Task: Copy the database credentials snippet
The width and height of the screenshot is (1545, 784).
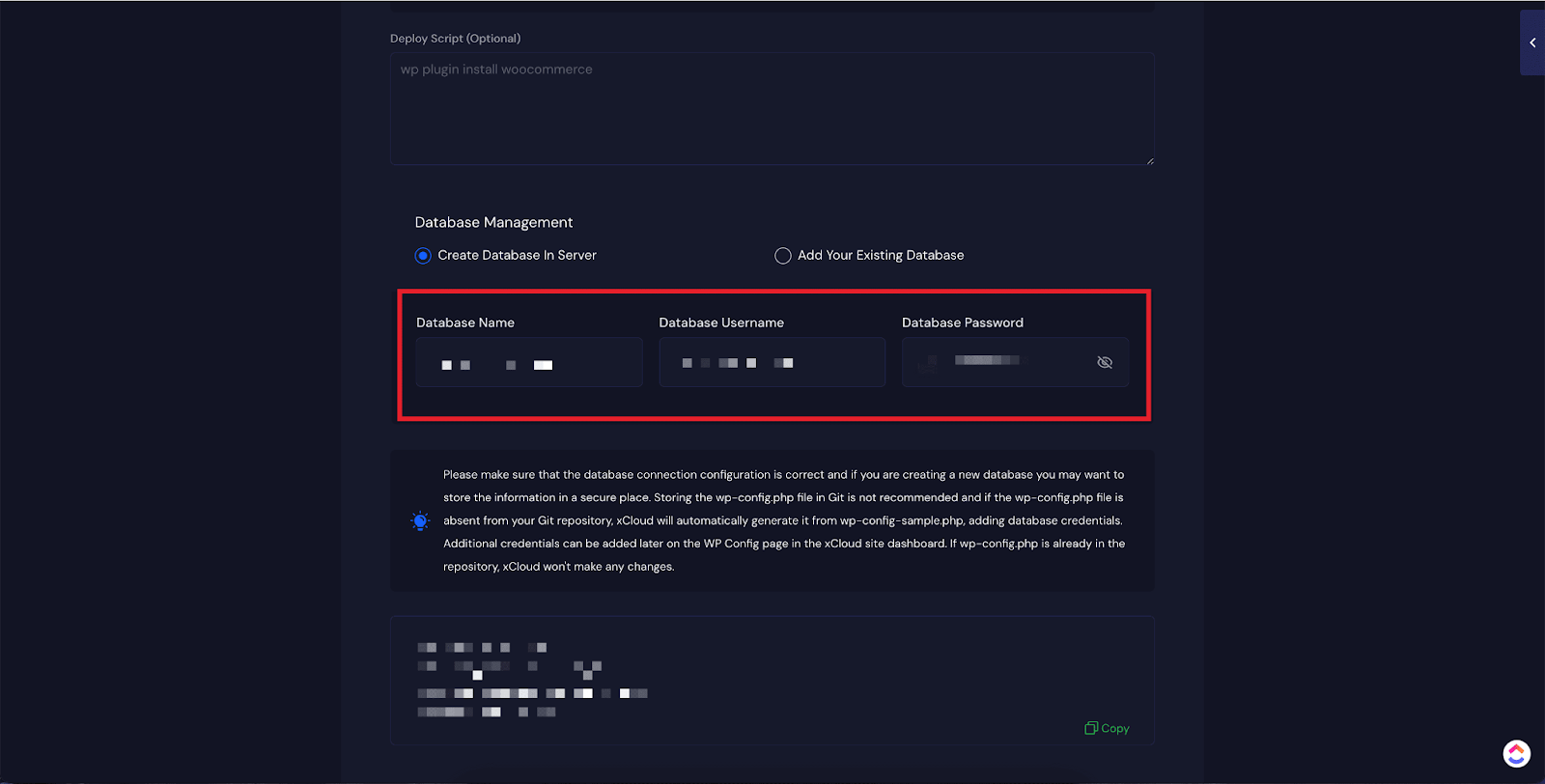Action: pos(1107,728)
